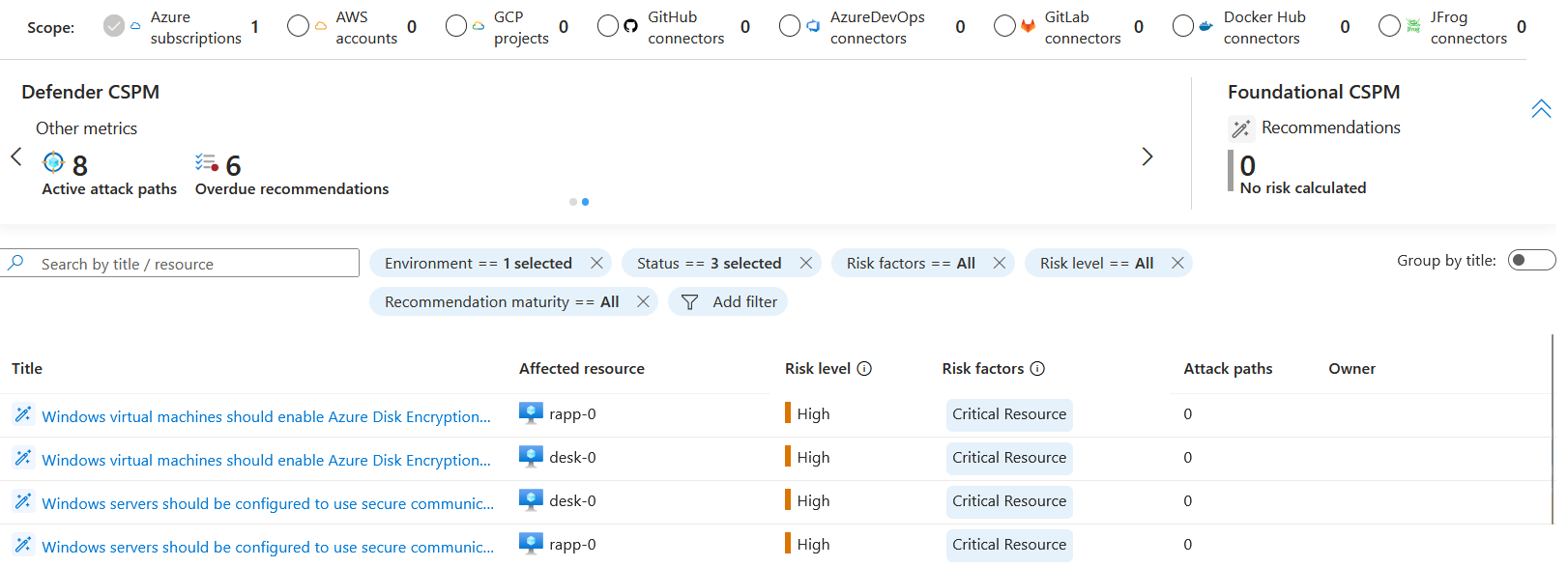Screen dimensions: 1568x567
Task: Click the rapp-0 VM icon in last row
Action: [x=531, y=544]
